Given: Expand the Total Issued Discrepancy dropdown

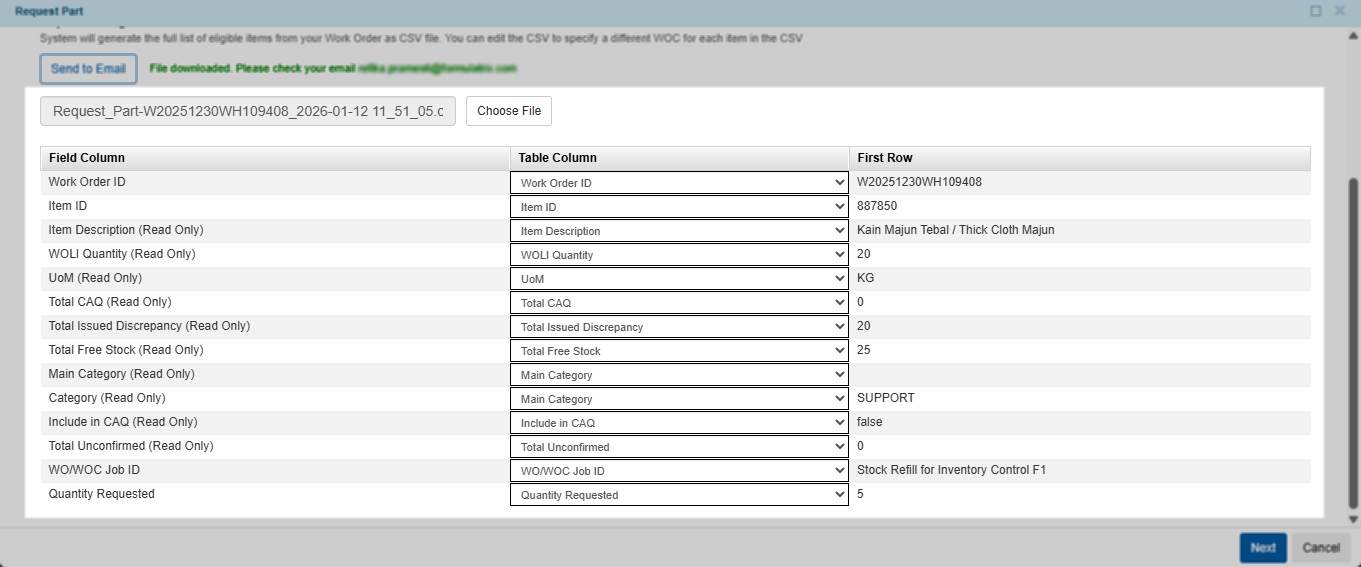Looking at the screenshot, I should coord(679,327).
